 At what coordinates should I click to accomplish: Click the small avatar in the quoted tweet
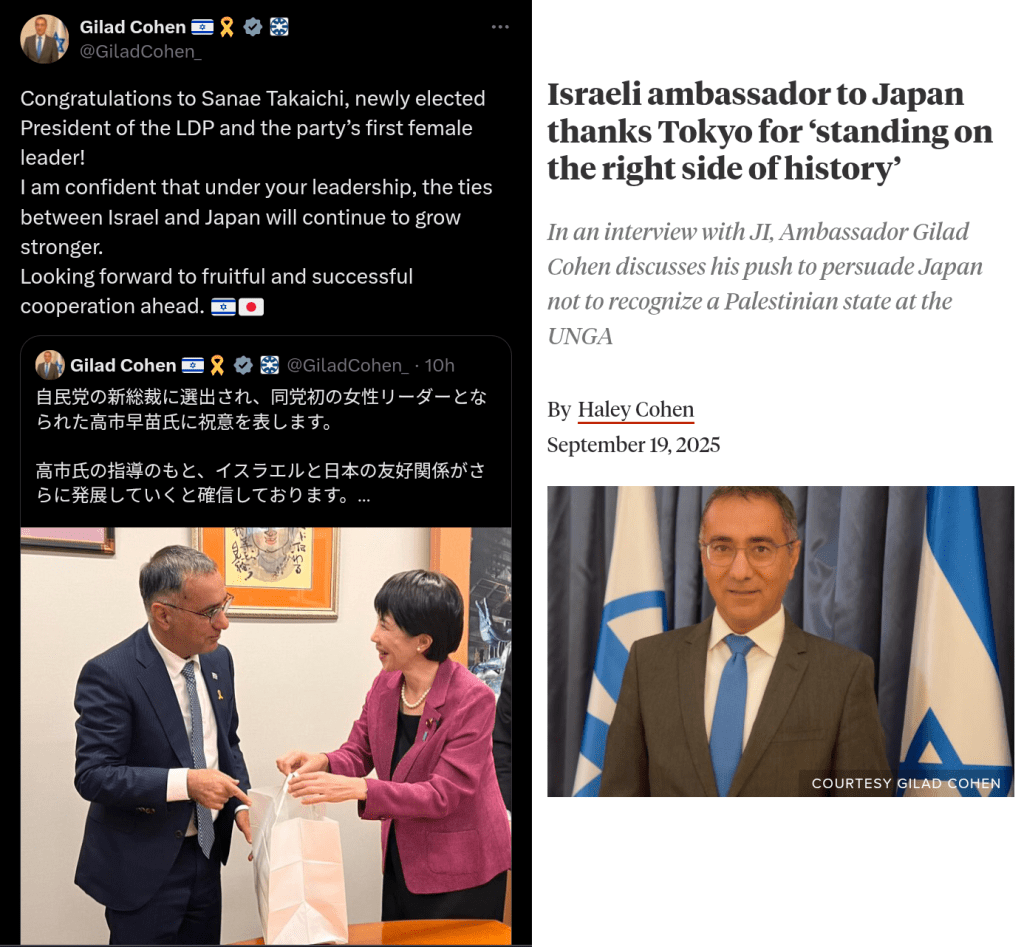tap(50, 365)
